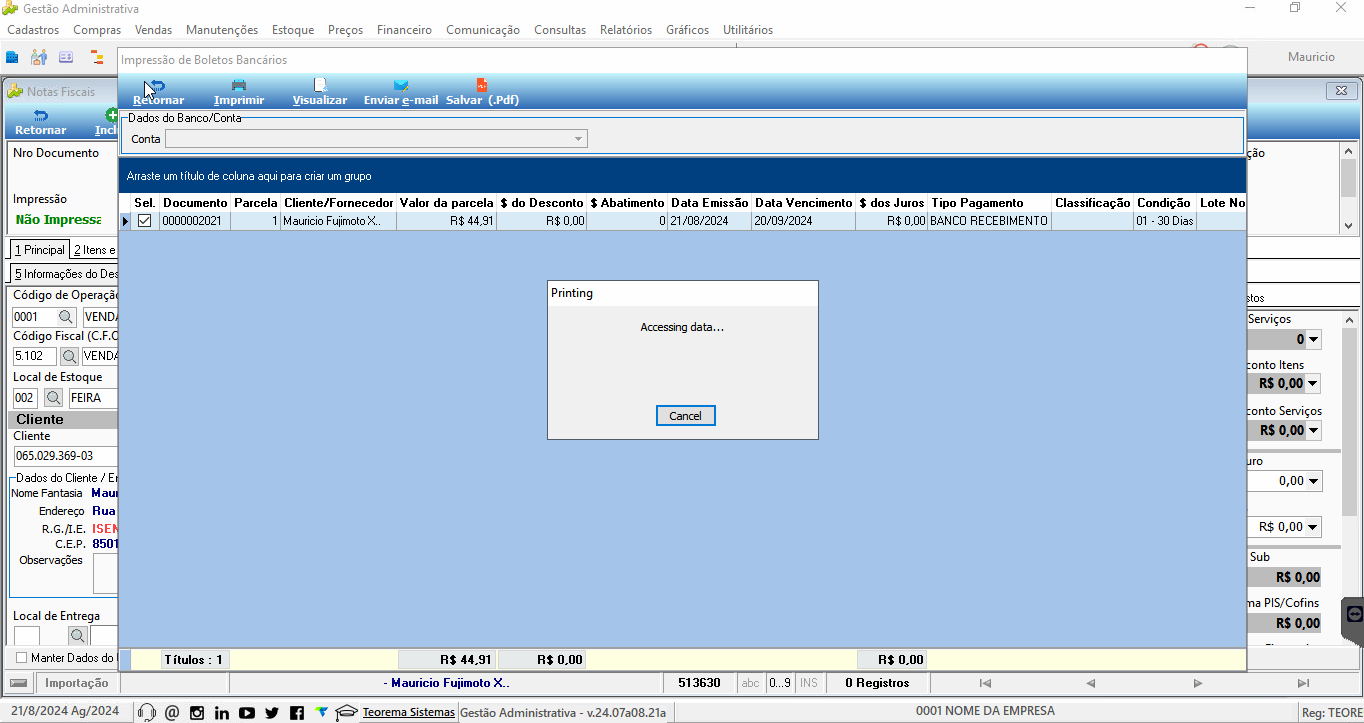This screenshot has width=1364, height=723.
Task: Click the Importação button in status bar
Action: (77, 683)
